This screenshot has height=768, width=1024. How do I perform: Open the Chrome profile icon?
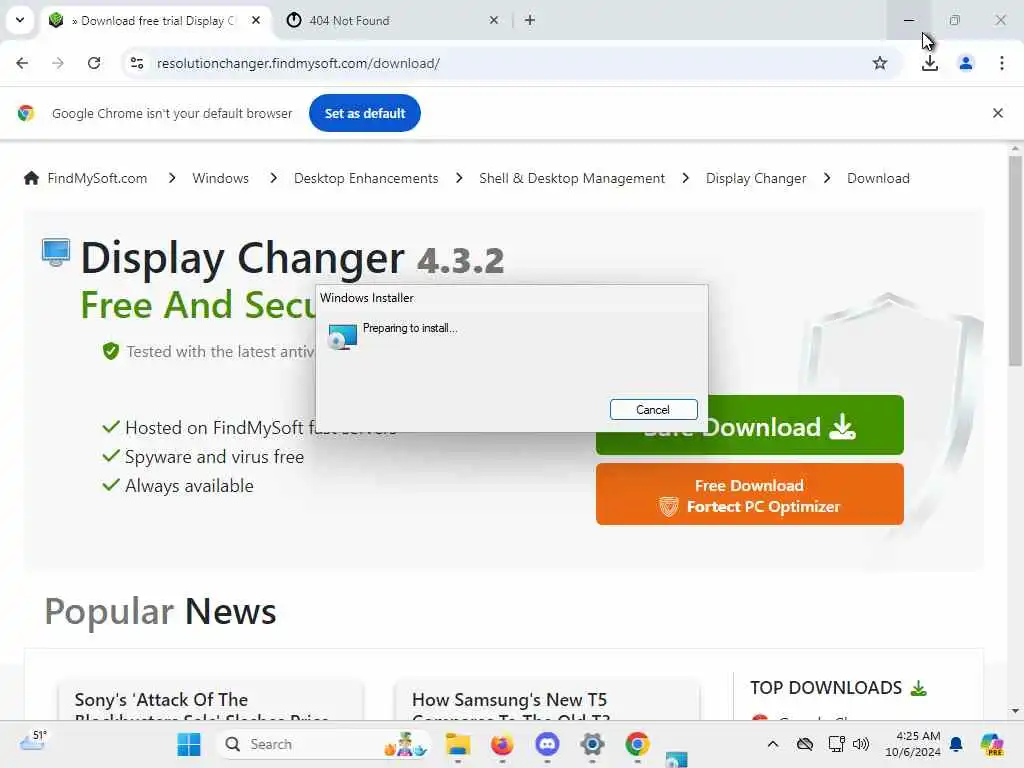pyautogui.click(x=965, y=63)
